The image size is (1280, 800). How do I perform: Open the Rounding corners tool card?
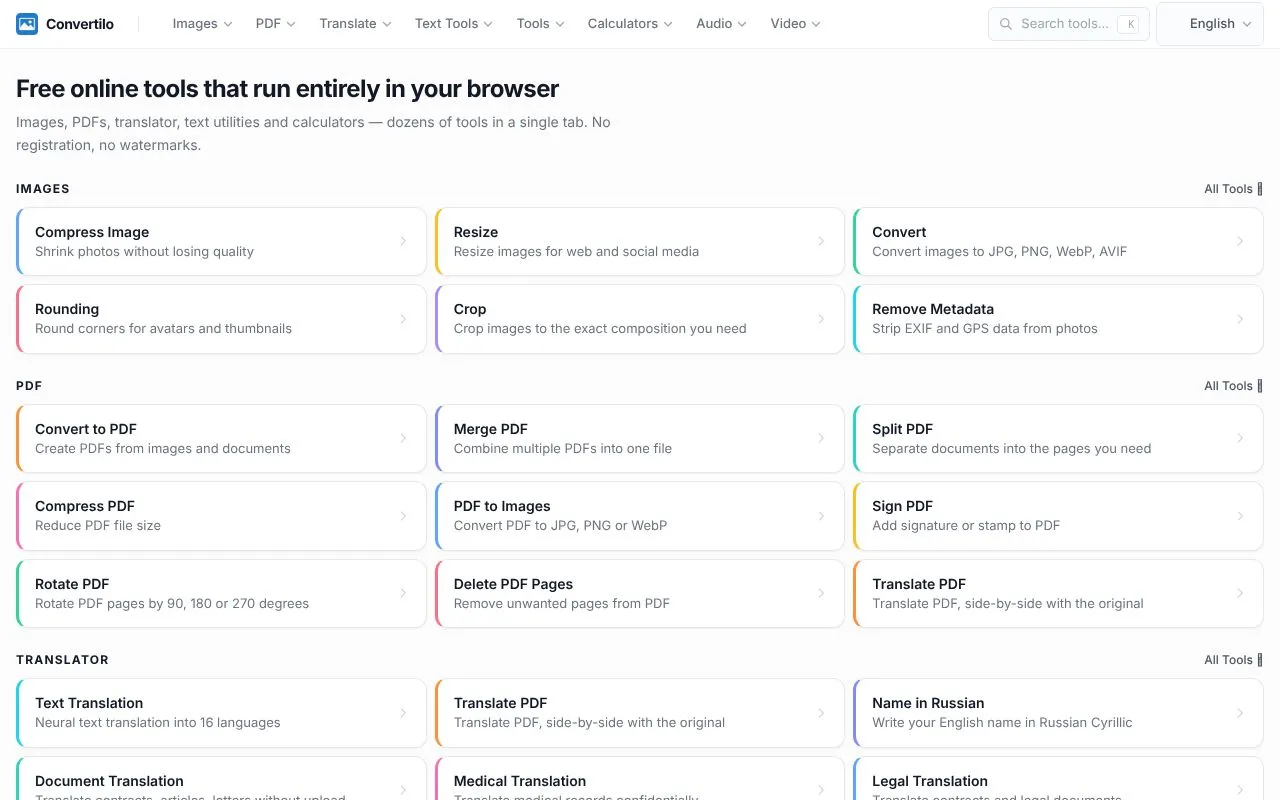[221, 319]
